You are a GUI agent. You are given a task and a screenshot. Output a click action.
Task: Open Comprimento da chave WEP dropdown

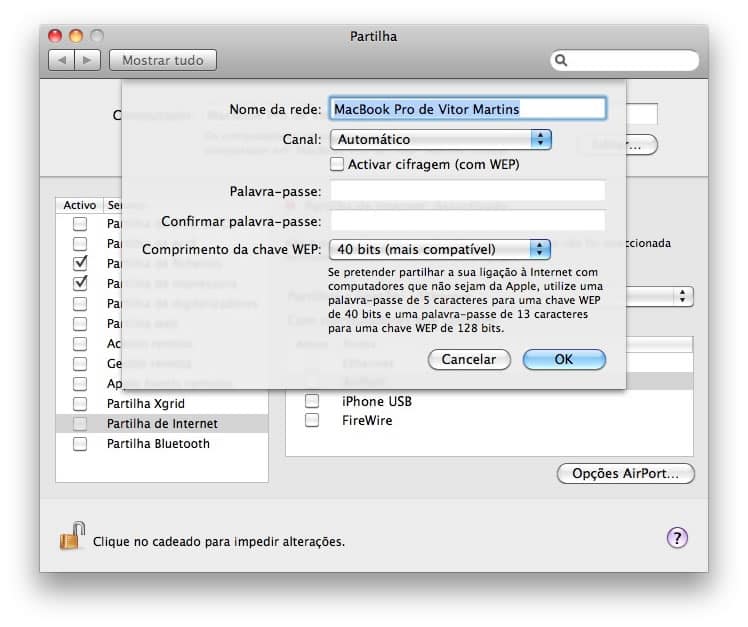pyautogui.click(x=440, y=249)
